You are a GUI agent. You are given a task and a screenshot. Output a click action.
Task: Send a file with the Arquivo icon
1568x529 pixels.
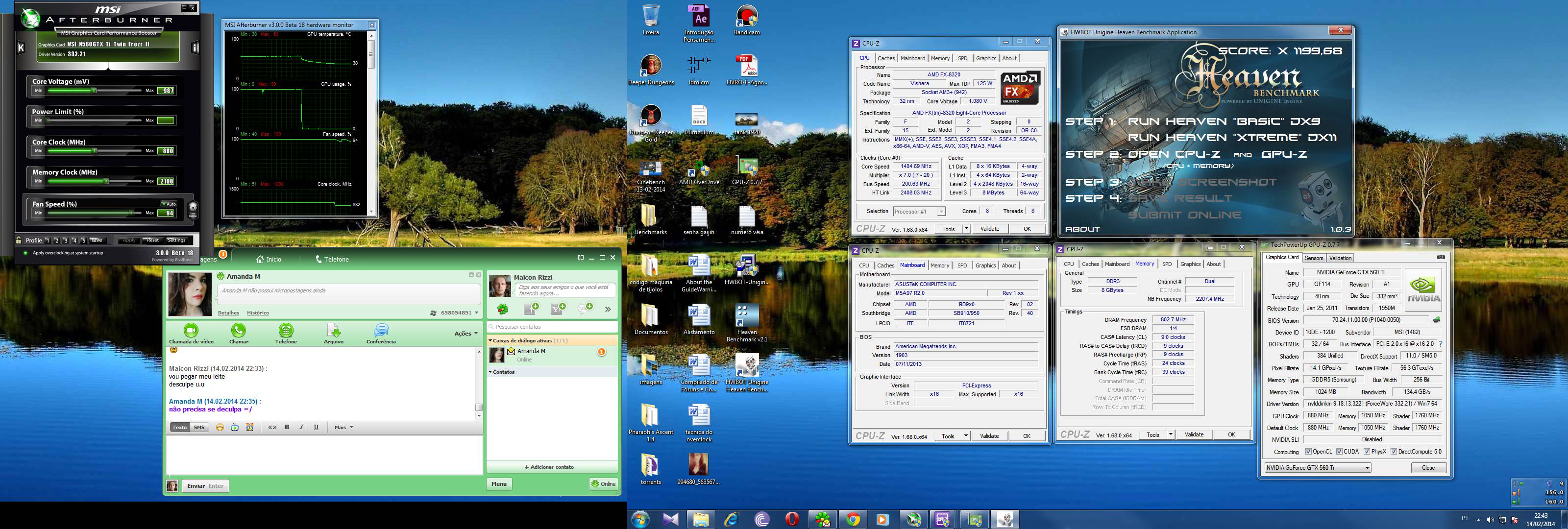(334, 331)
